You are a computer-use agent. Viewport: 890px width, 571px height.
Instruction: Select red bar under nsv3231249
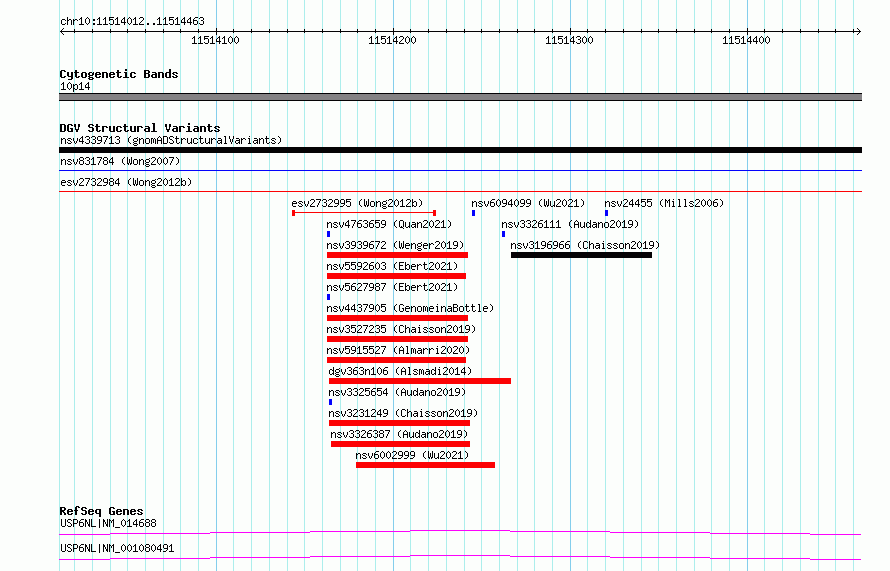tap(400, 423)
